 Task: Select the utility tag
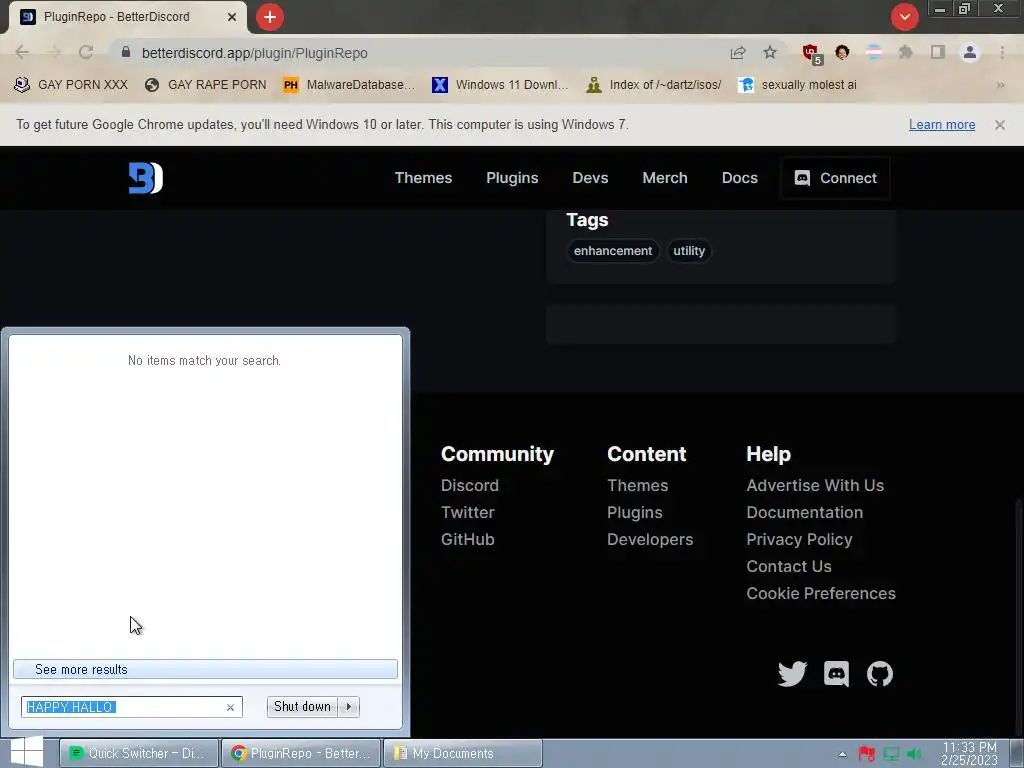tap(689, 251)
